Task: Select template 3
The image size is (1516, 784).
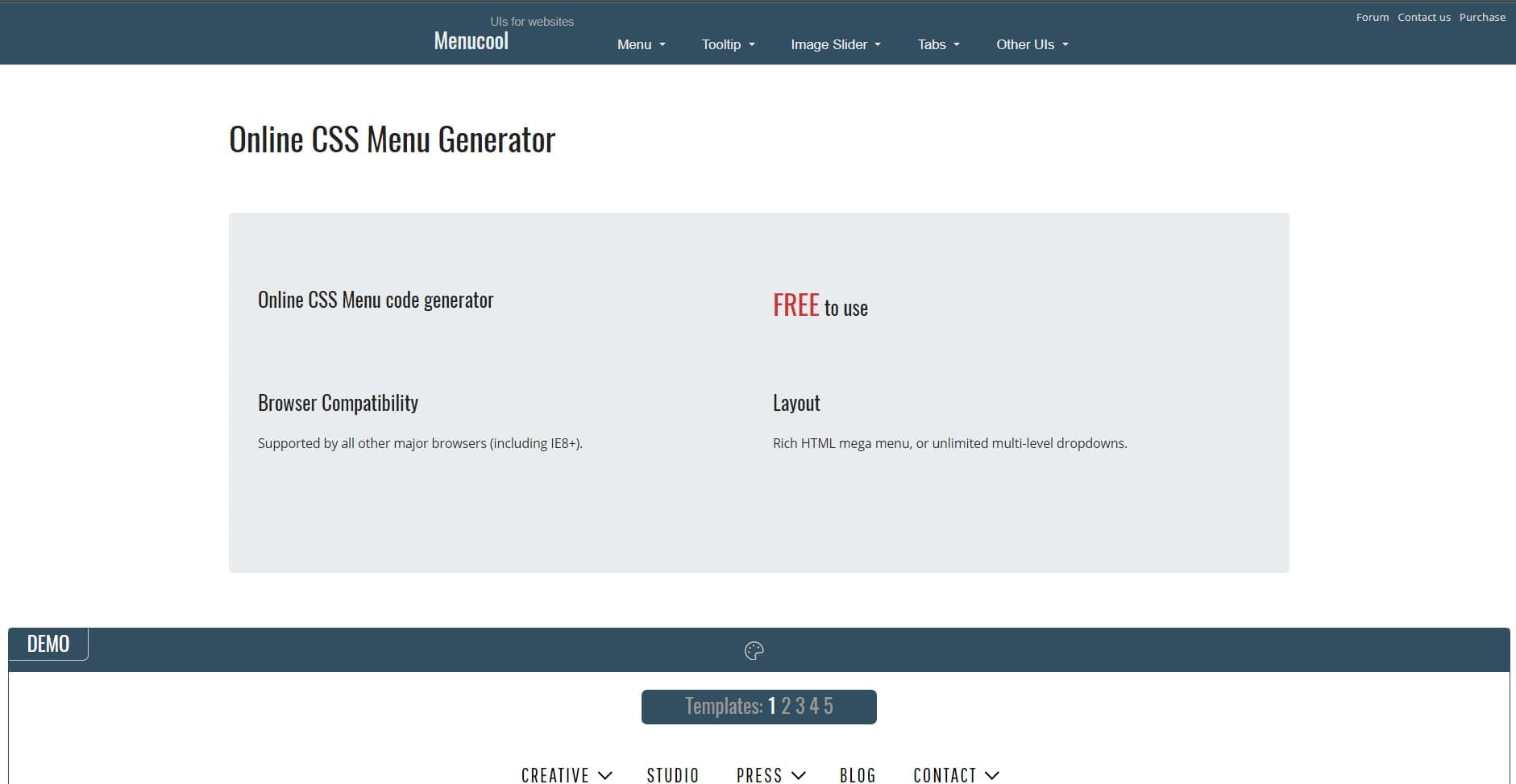Action: (800, 706)
